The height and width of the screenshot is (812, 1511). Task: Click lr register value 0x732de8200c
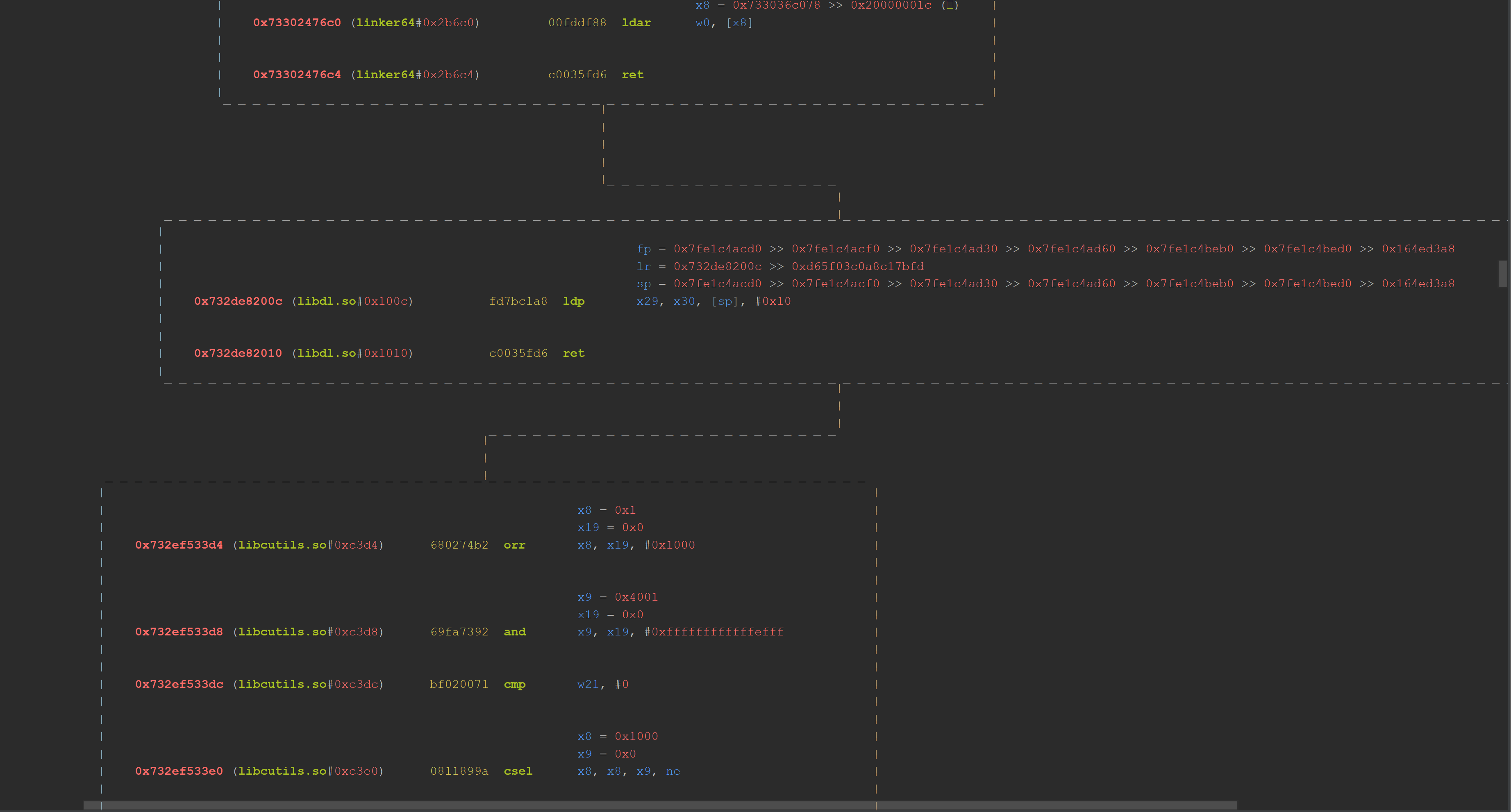tap(717, 267)
